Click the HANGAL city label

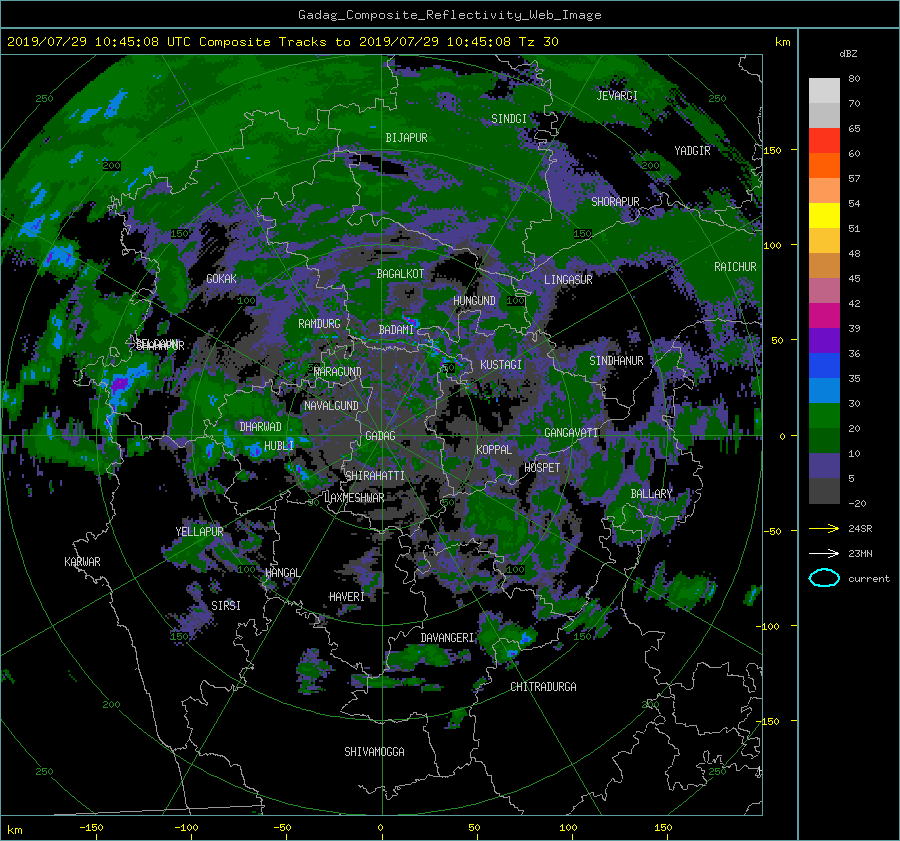(282, 573)
